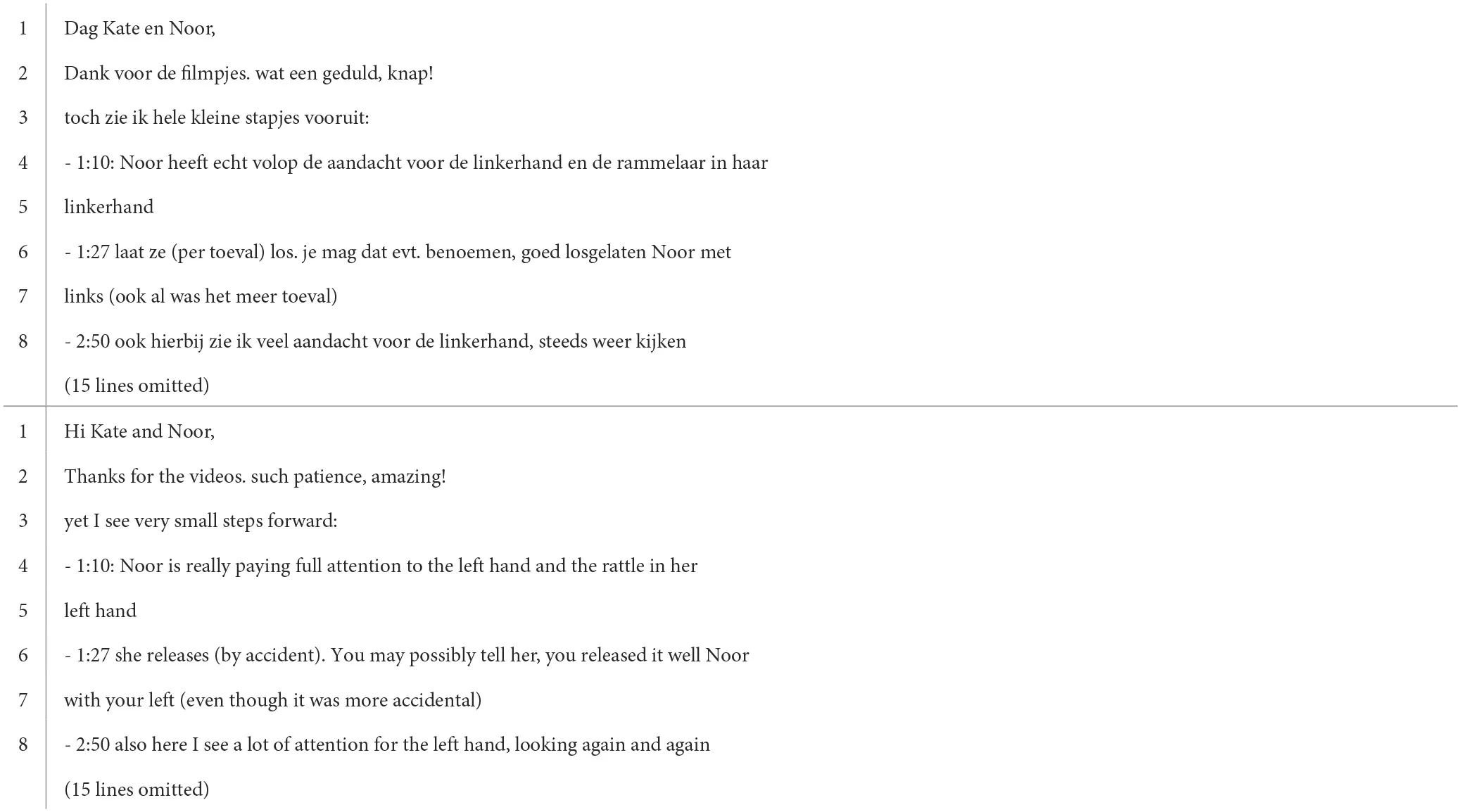The image size is (1461, 812).
Task: Select the line "Dank voor de filmpjes"
Action: (248, 73)
